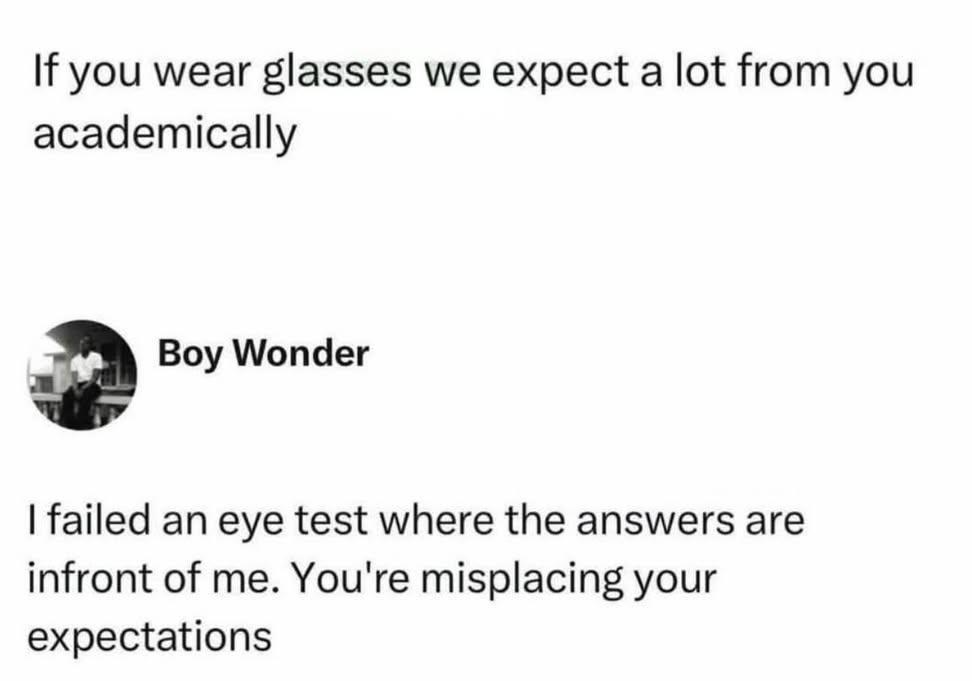
Task: Open Boy Wonder's circular profile picture
Action: 82,375
